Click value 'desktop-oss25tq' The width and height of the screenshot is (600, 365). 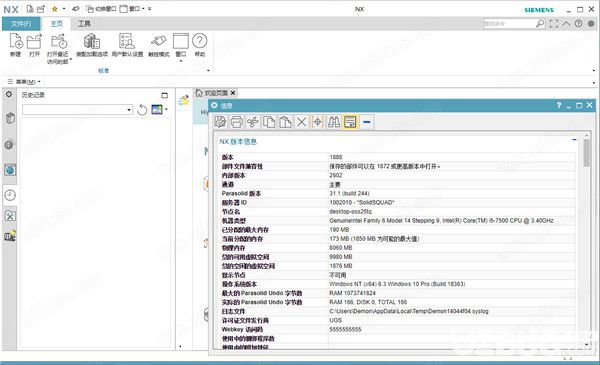[x=351, y=212]
